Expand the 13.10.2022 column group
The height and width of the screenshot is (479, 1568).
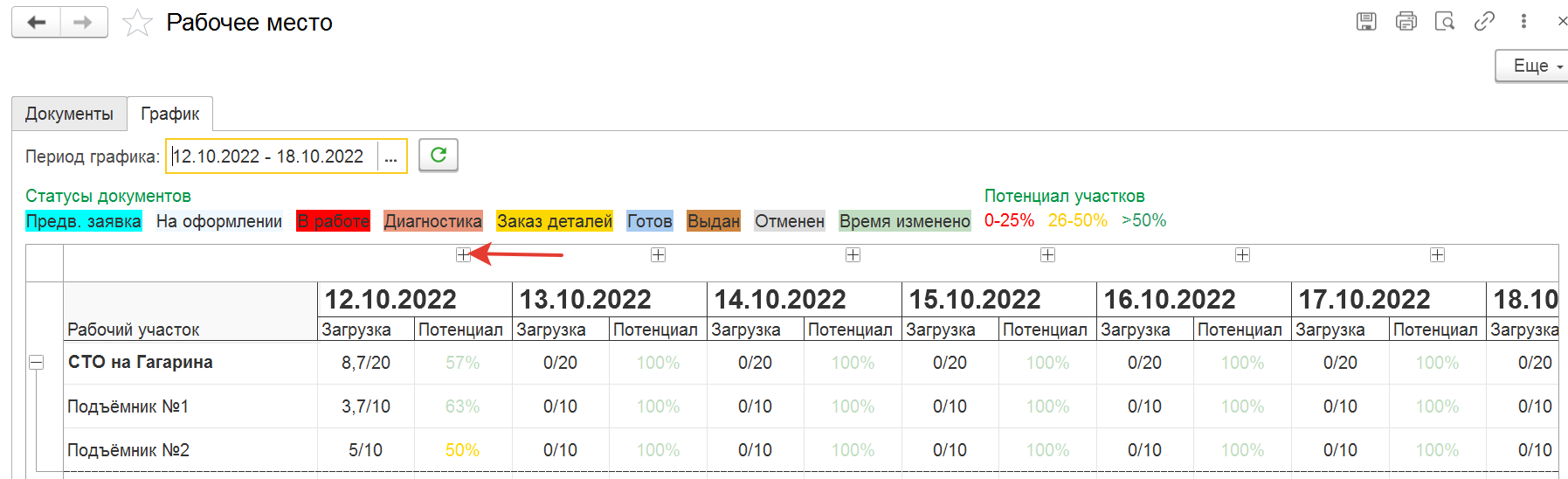(658, 254)
